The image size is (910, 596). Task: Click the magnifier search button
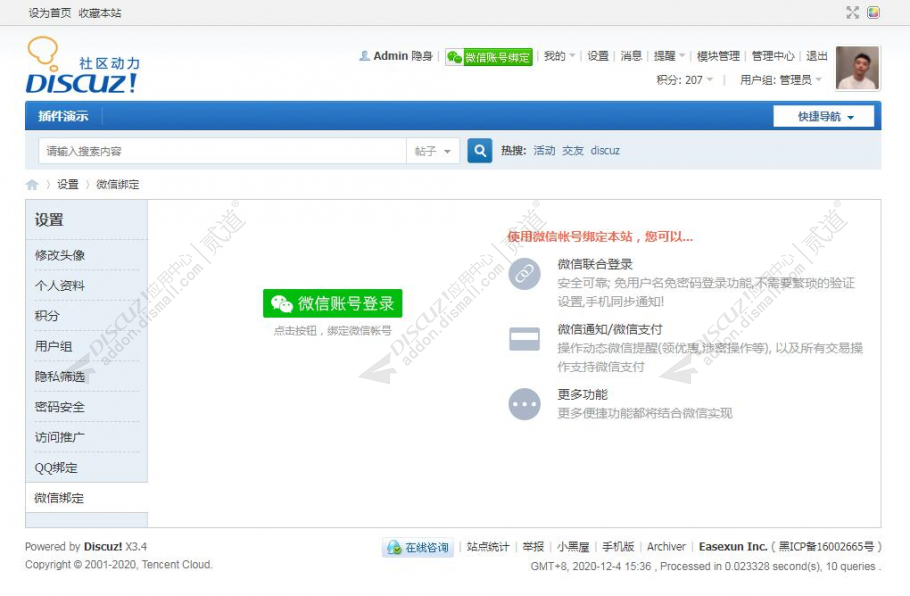coord(480,151)
